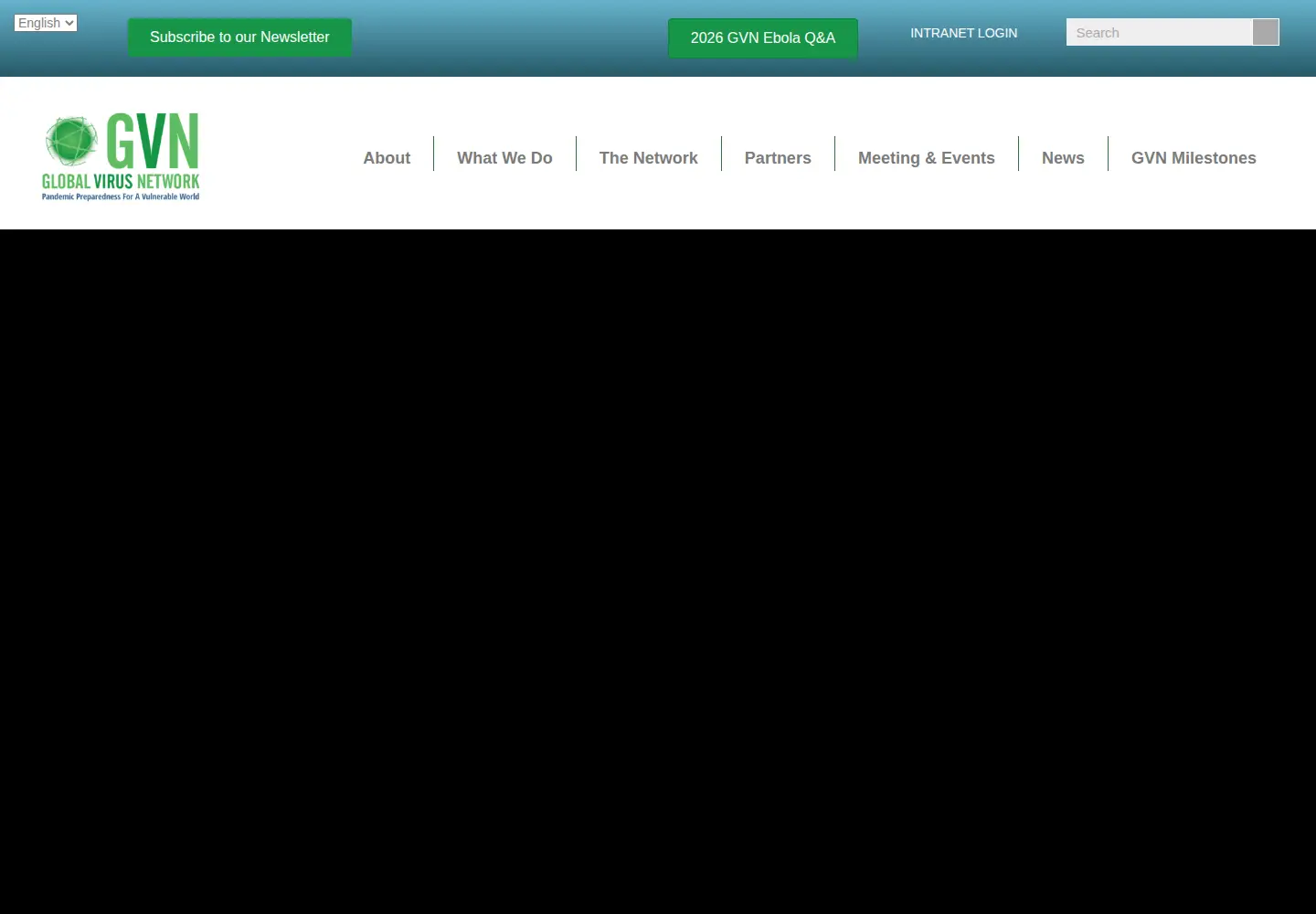Click the Global Virus Network logo

tap(121, 156)
